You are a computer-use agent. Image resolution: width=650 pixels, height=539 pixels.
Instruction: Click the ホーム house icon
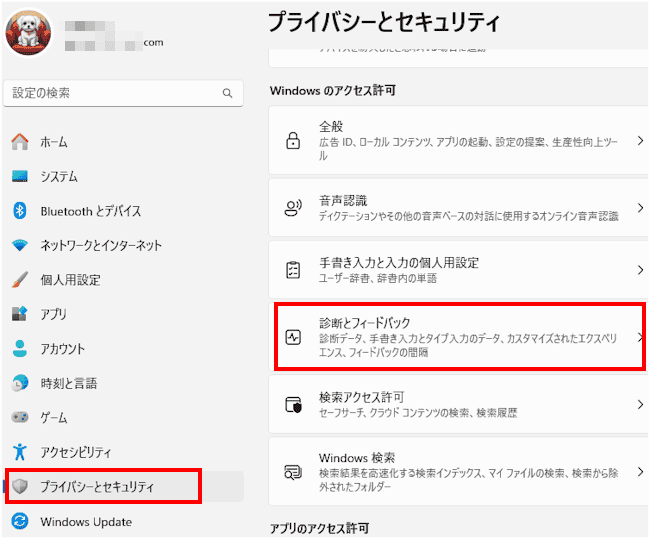(19, 142)
